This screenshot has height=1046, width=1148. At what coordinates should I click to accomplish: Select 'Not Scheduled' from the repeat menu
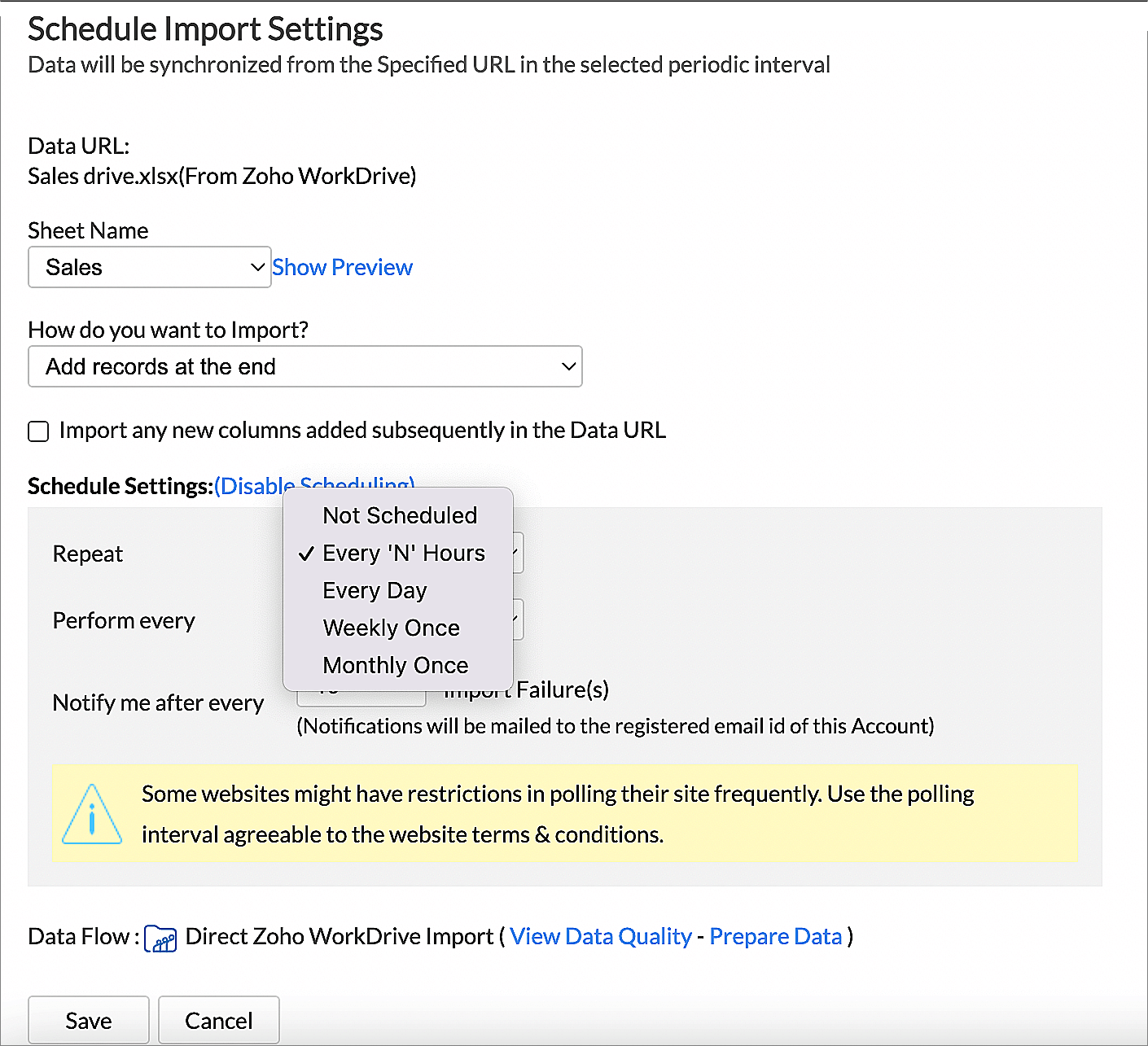399,515
